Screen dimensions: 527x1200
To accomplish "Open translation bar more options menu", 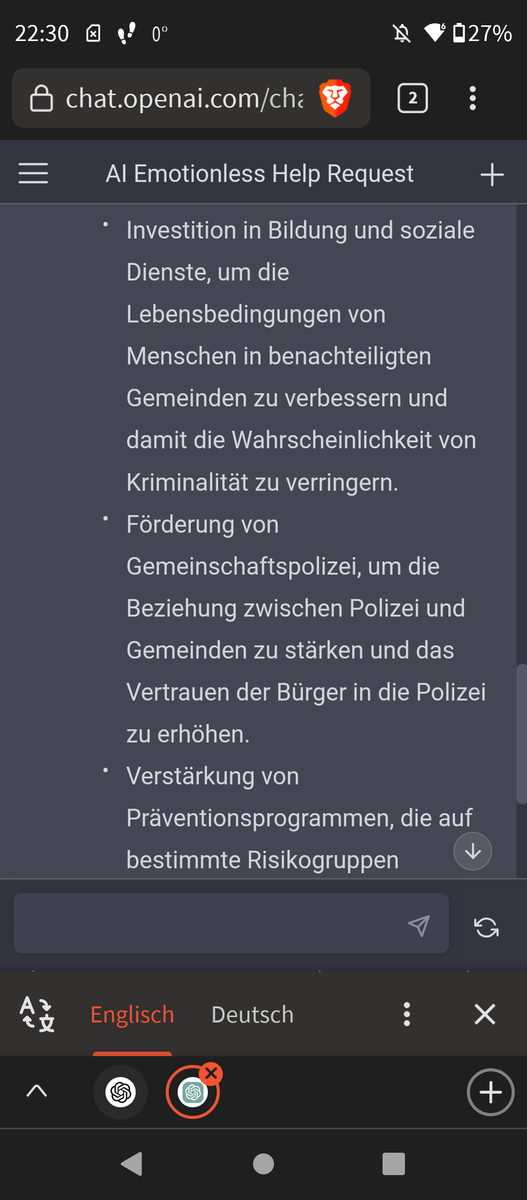I will [406, 1014].
